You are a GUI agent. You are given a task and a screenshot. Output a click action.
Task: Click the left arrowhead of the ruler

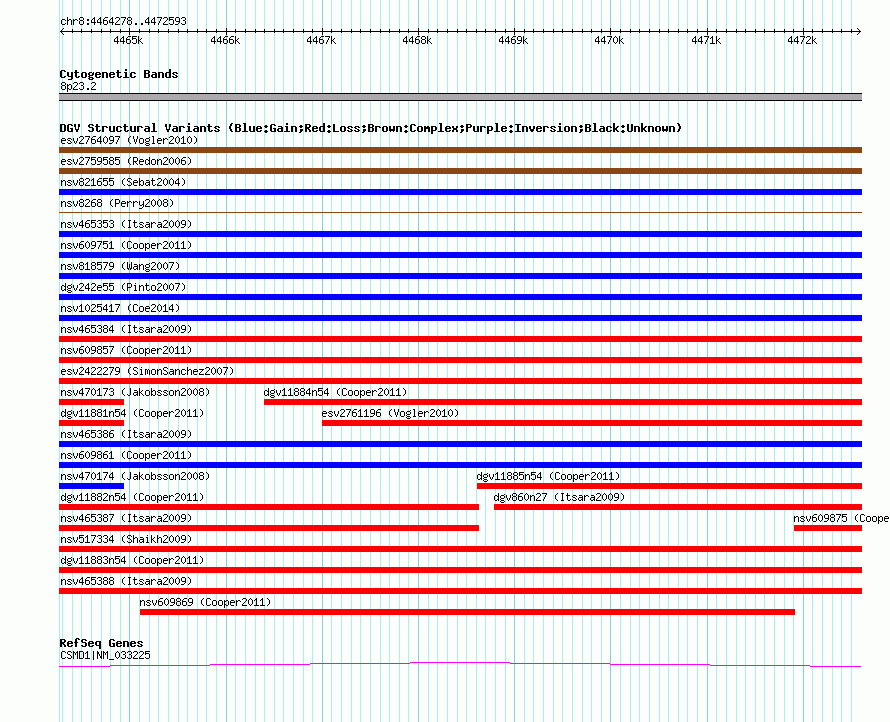tap(62, 31)
